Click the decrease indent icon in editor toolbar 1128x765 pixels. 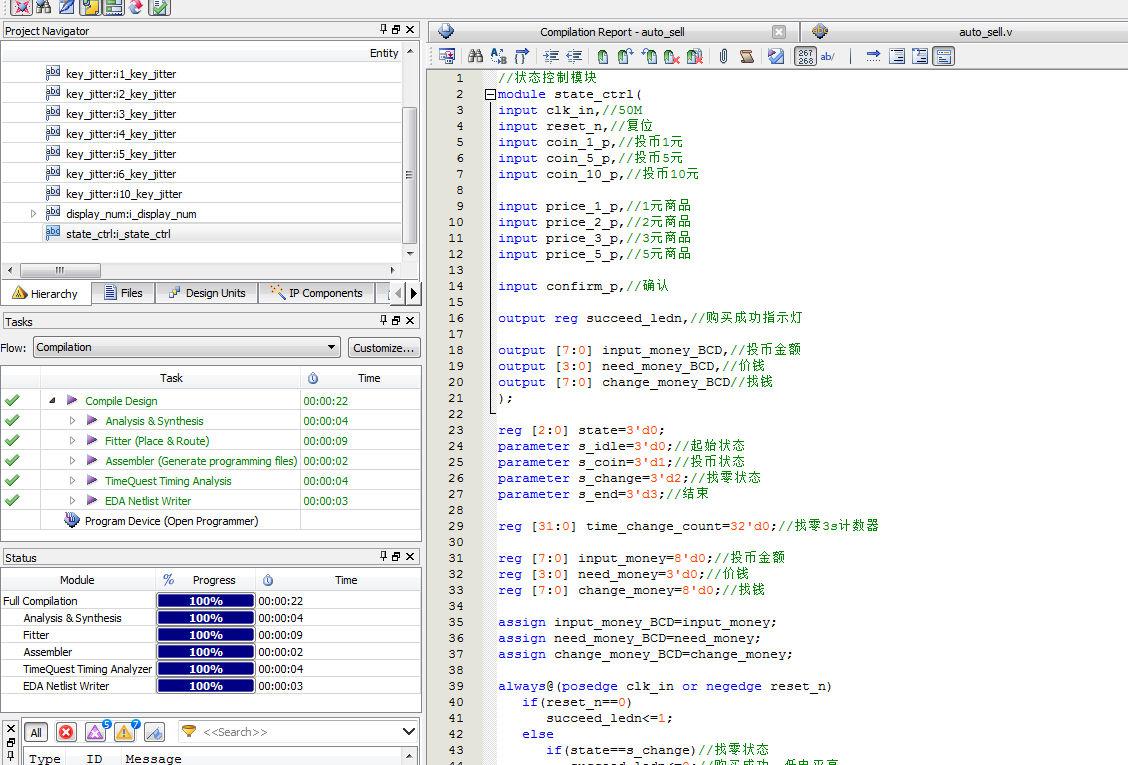coord(574,57)
